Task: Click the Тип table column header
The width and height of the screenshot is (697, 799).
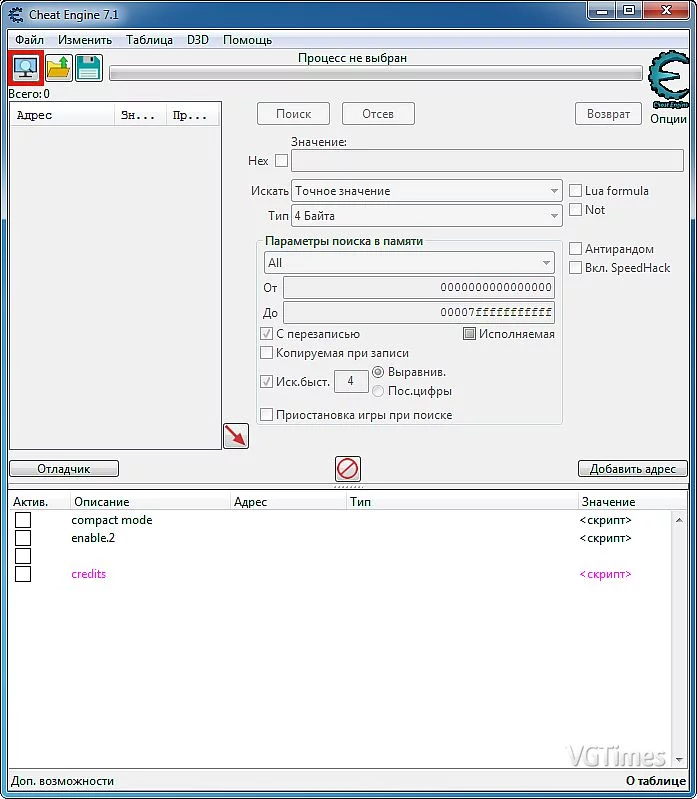Action: pyautogui.click(x=462, y=502)
